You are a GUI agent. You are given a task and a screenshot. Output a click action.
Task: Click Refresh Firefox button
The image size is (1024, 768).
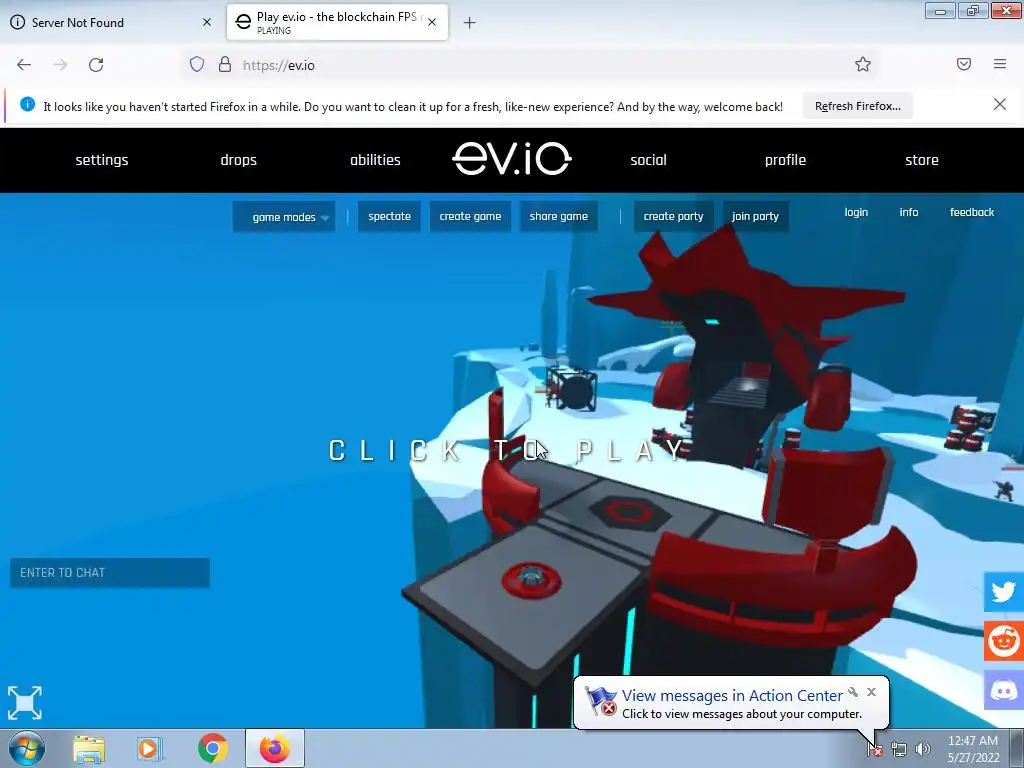point(857,106)
